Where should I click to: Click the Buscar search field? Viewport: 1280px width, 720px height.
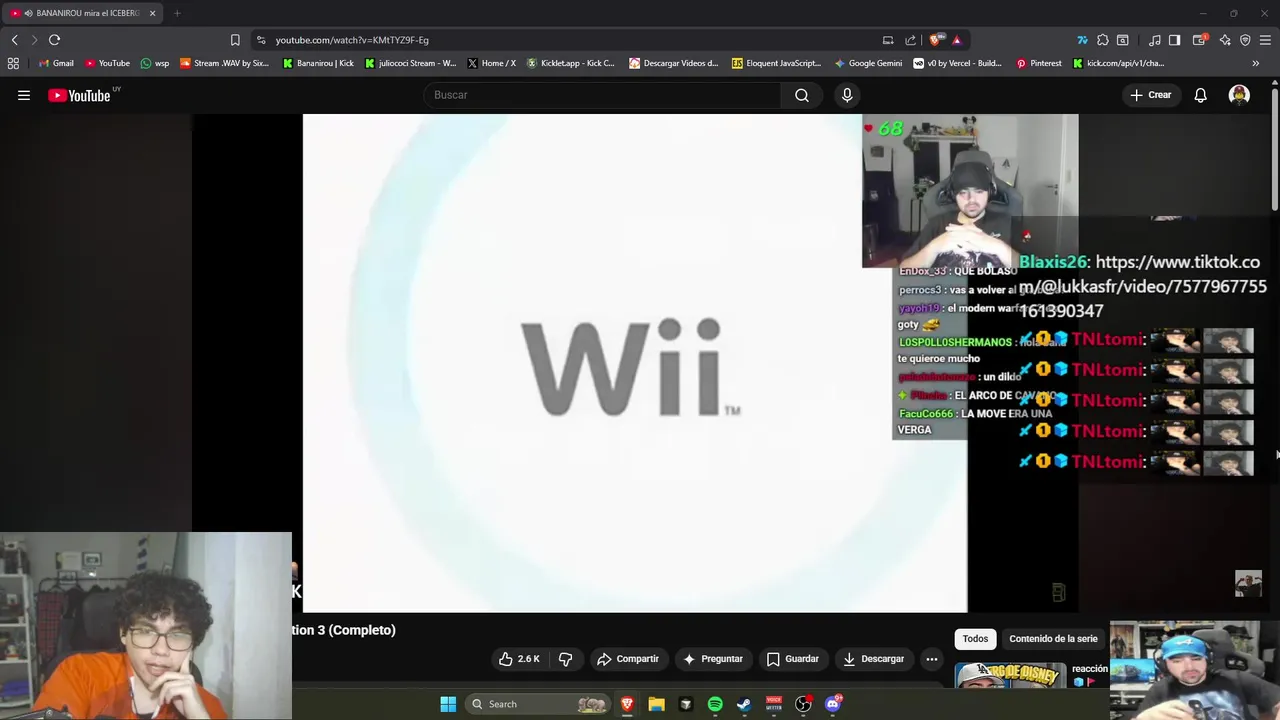pyautogui.click(x=602, y=95)
